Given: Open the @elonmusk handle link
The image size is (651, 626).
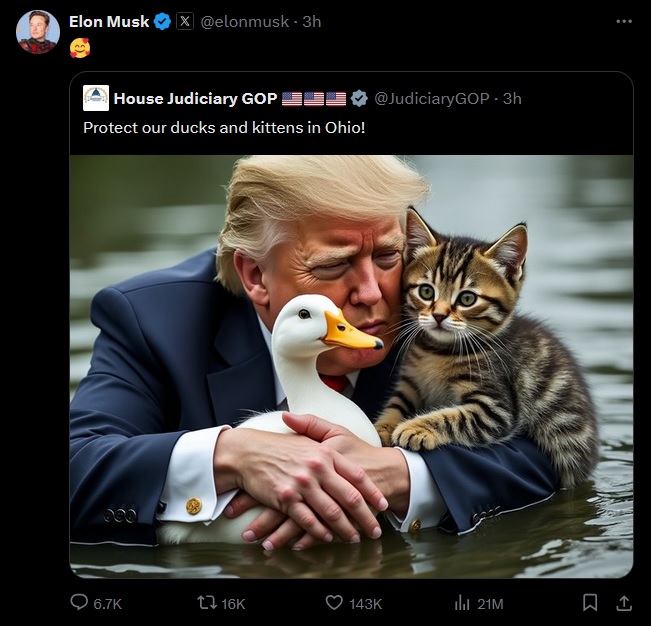Looking at the screenshot, I should pos(245,22).
